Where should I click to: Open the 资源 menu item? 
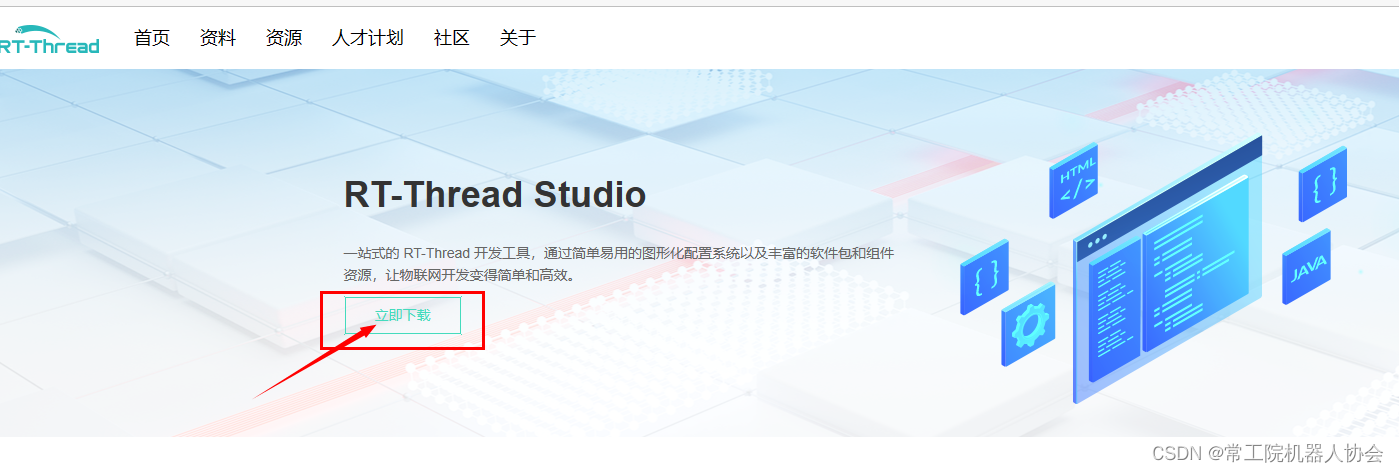(284, 38)
